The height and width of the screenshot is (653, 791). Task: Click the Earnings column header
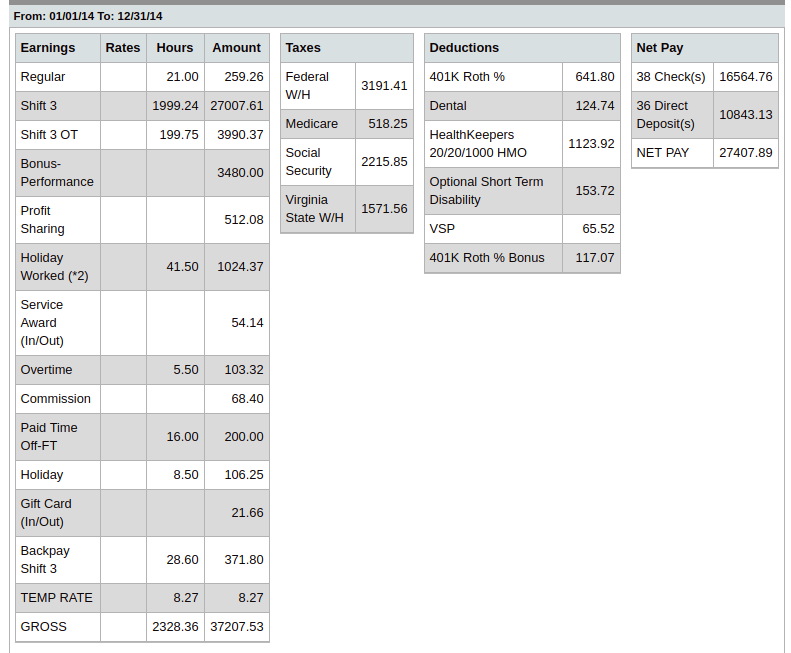point(48,48)
